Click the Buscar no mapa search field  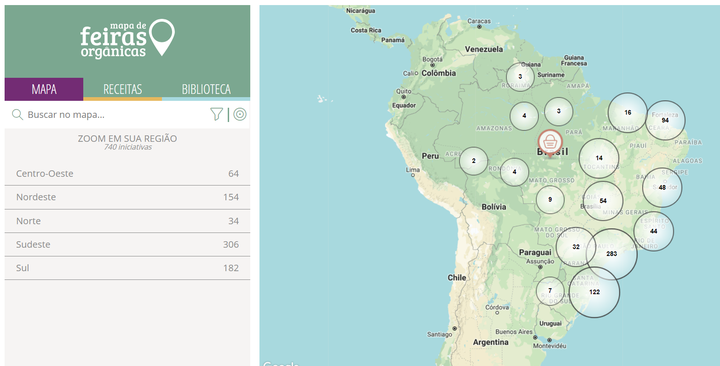(x=115, y=114)
